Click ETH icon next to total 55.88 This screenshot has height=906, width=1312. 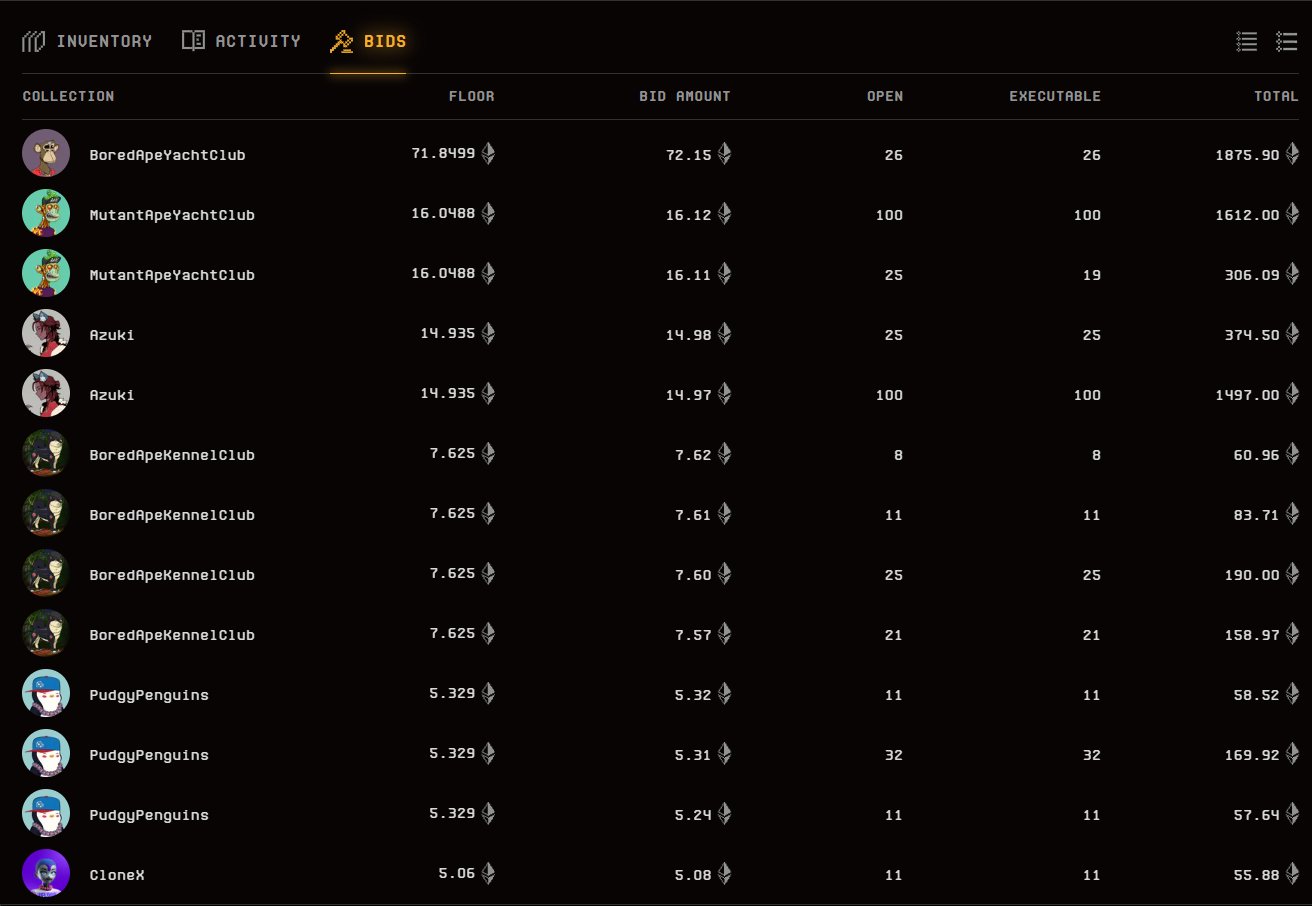[1292, 874]
